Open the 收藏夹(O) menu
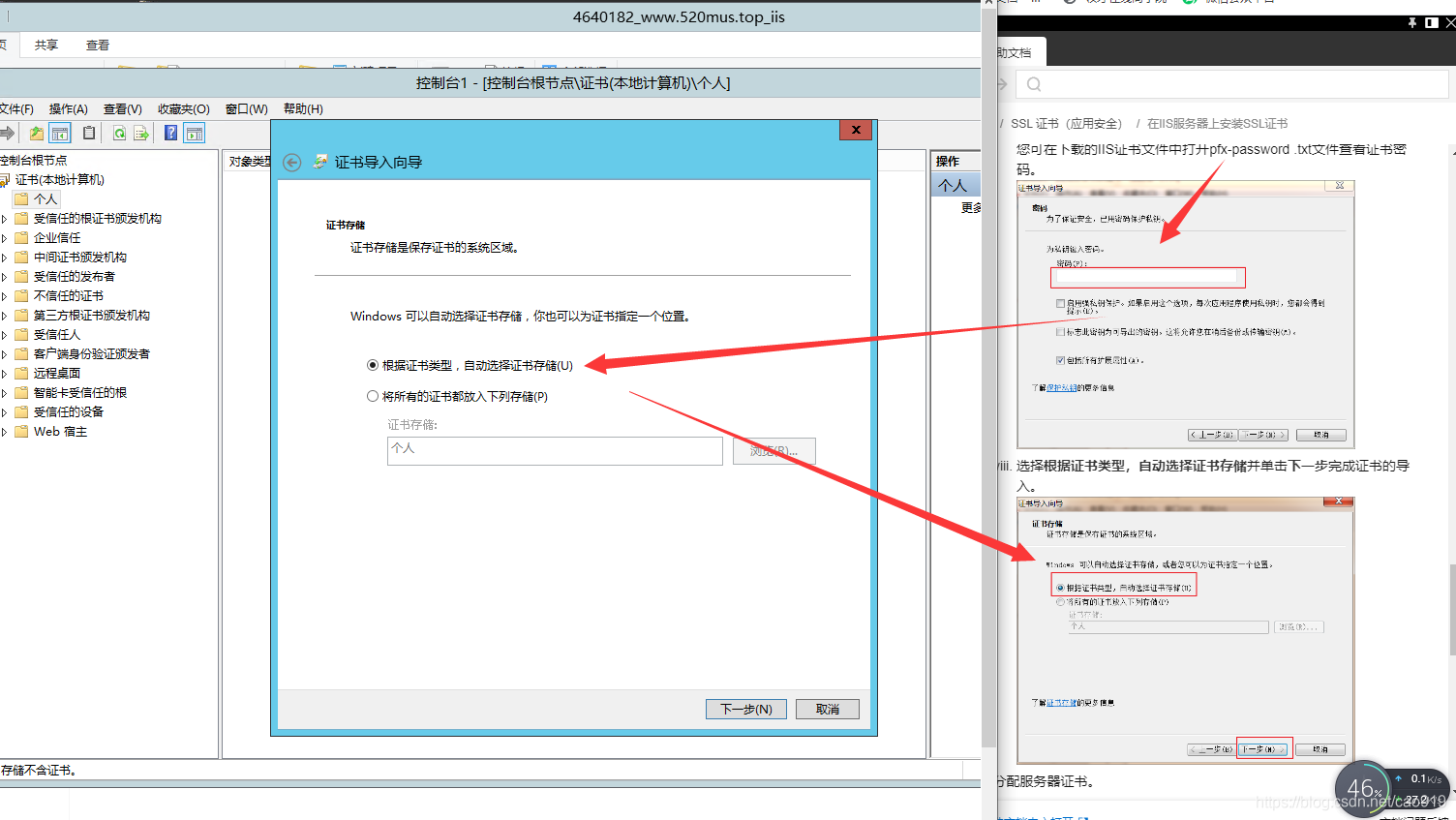Screen dimensions: 1456x820 click(x=184, y=109)
